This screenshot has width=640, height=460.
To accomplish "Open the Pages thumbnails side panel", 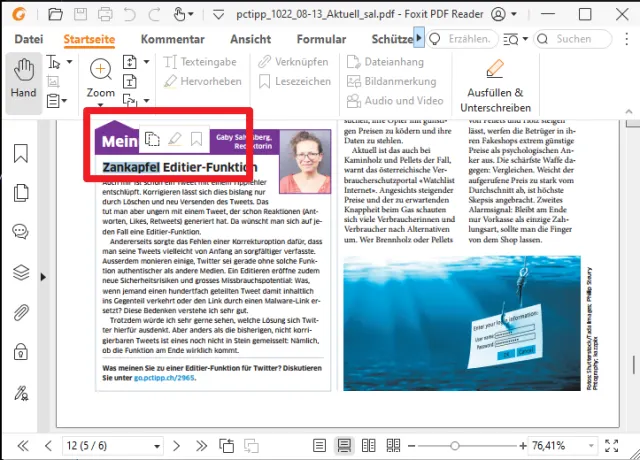I will point(21,193).
